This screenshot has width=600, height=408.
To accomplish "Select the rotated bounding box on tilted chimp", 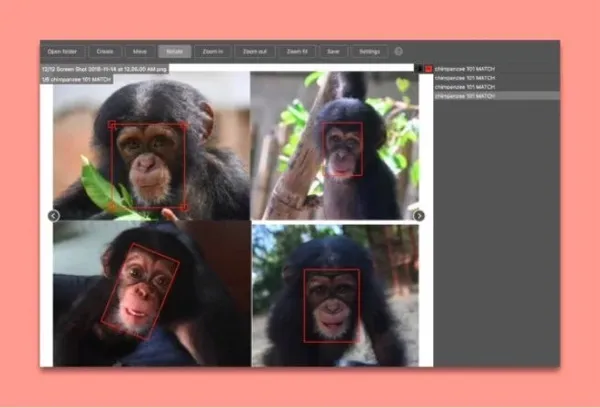I will pos(140,291).
